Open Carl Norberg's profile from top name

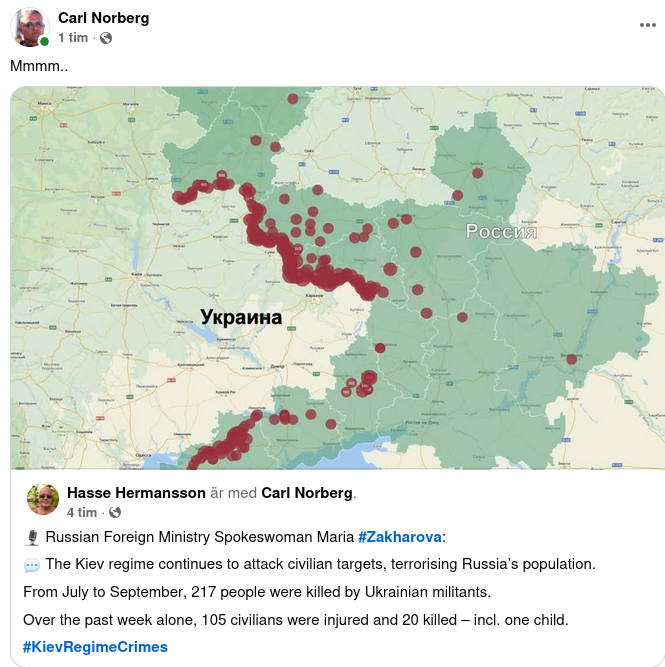point(102,18)
